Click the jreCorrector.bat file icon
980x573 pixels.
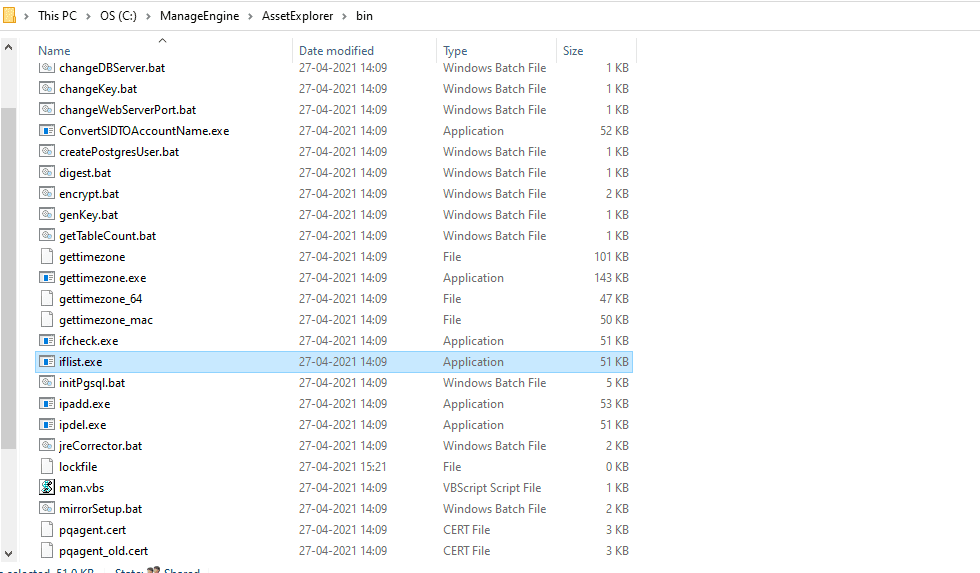(47, 446)
